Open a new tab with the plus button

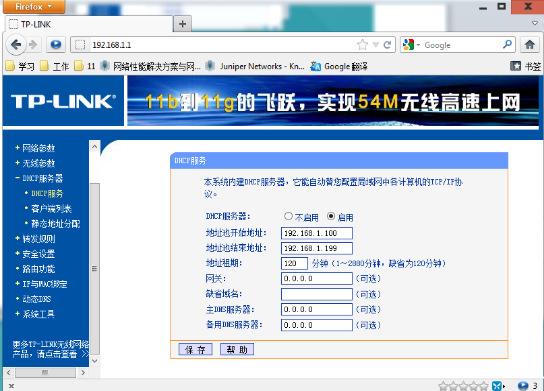point(182,24)
